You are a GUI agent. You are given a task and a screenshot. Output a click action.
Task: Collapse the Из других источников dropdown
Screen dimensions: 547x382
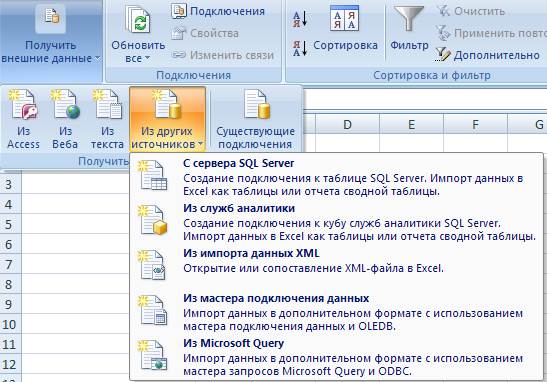pyautogui.click(x=167, y=119)
